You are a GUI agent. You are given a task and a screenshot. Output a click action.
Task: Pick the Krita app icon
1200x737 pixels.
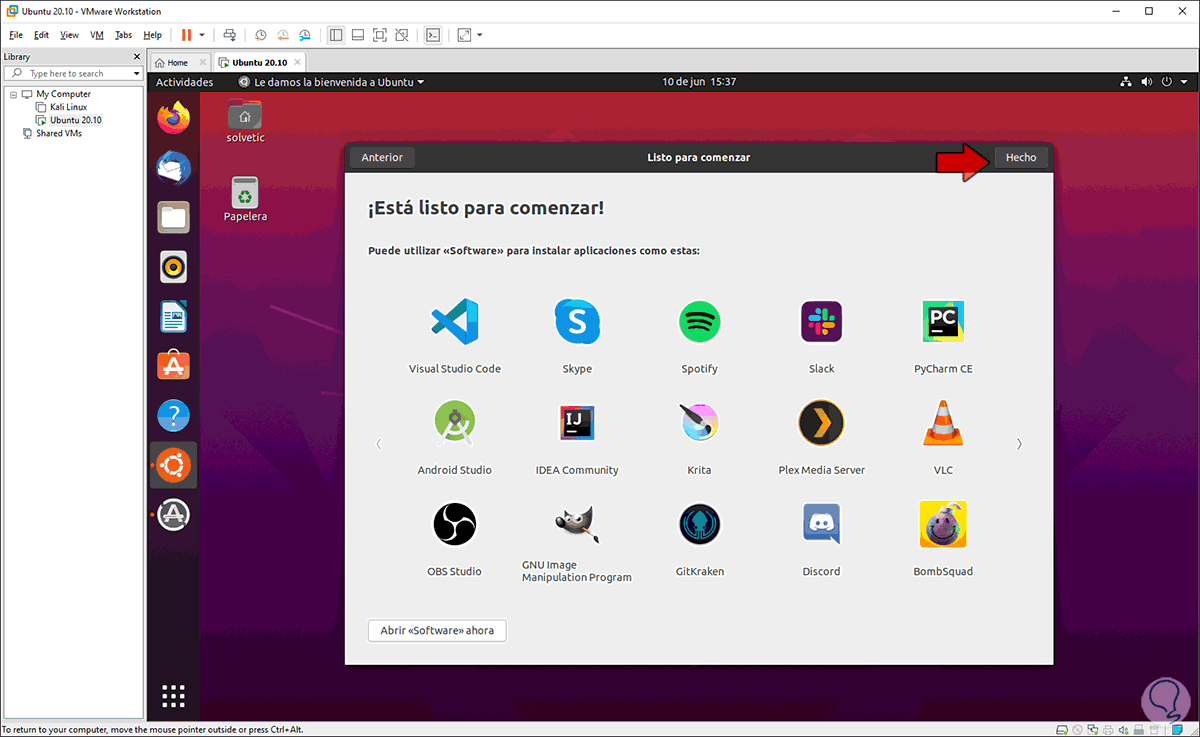pyautogui.click(x=699, y=423)
